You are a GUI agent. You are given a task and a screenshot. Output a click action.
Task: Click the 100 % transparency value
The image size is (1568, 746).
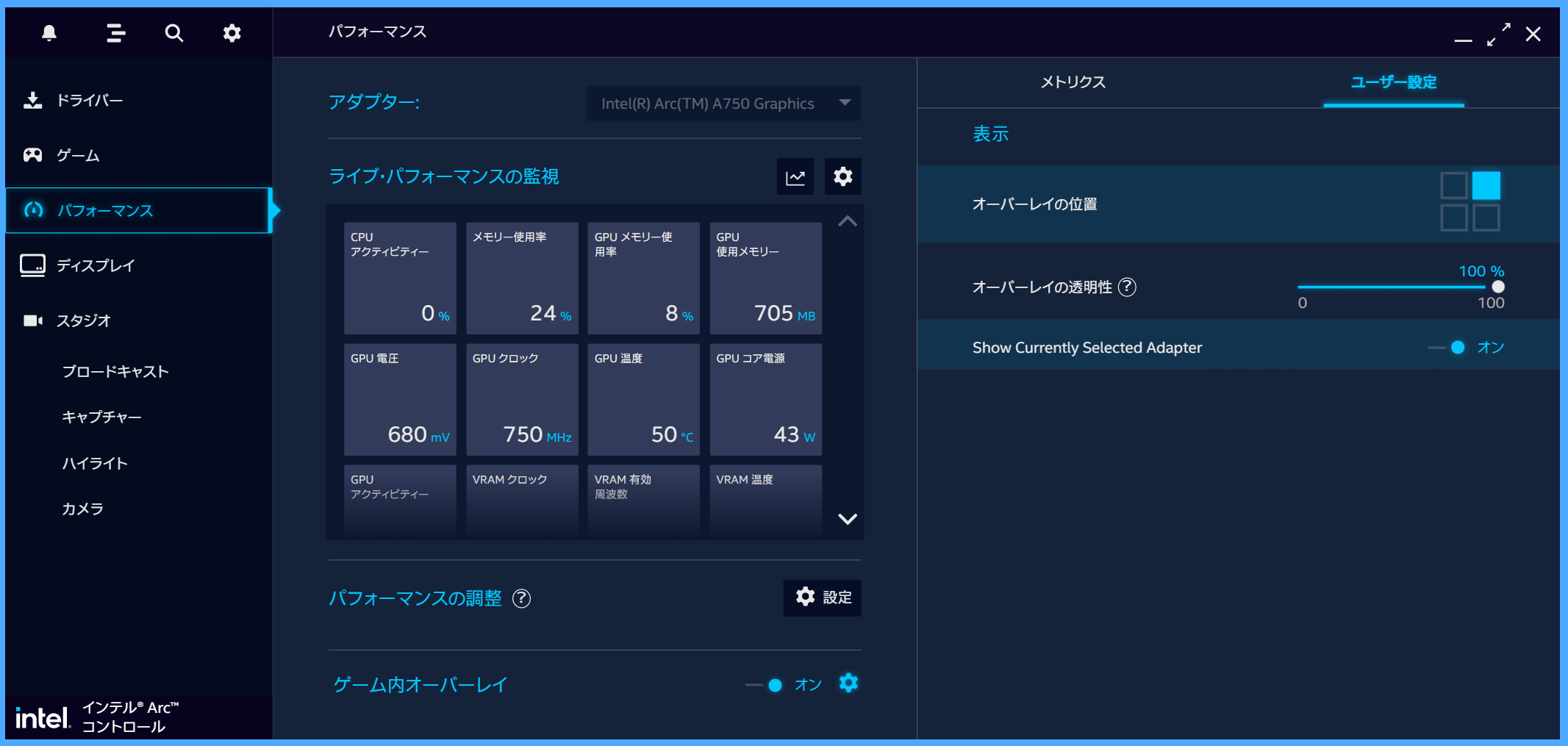pyautogui.click(x=1481, y=271)
